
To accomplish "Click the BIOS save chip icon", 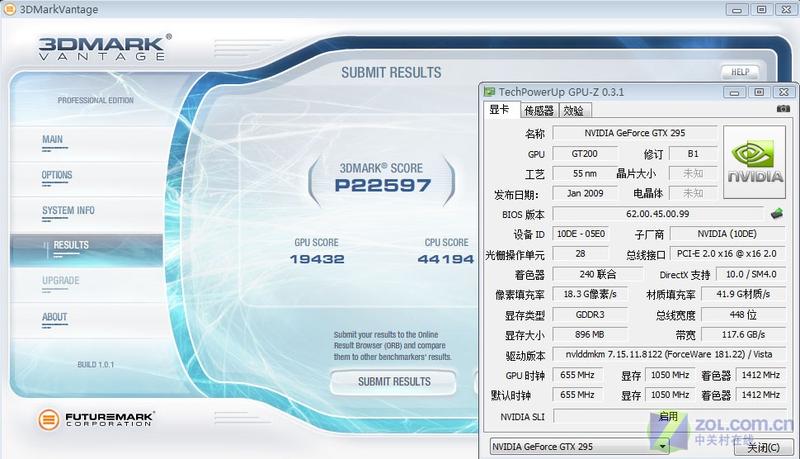I will click(777, 214).
